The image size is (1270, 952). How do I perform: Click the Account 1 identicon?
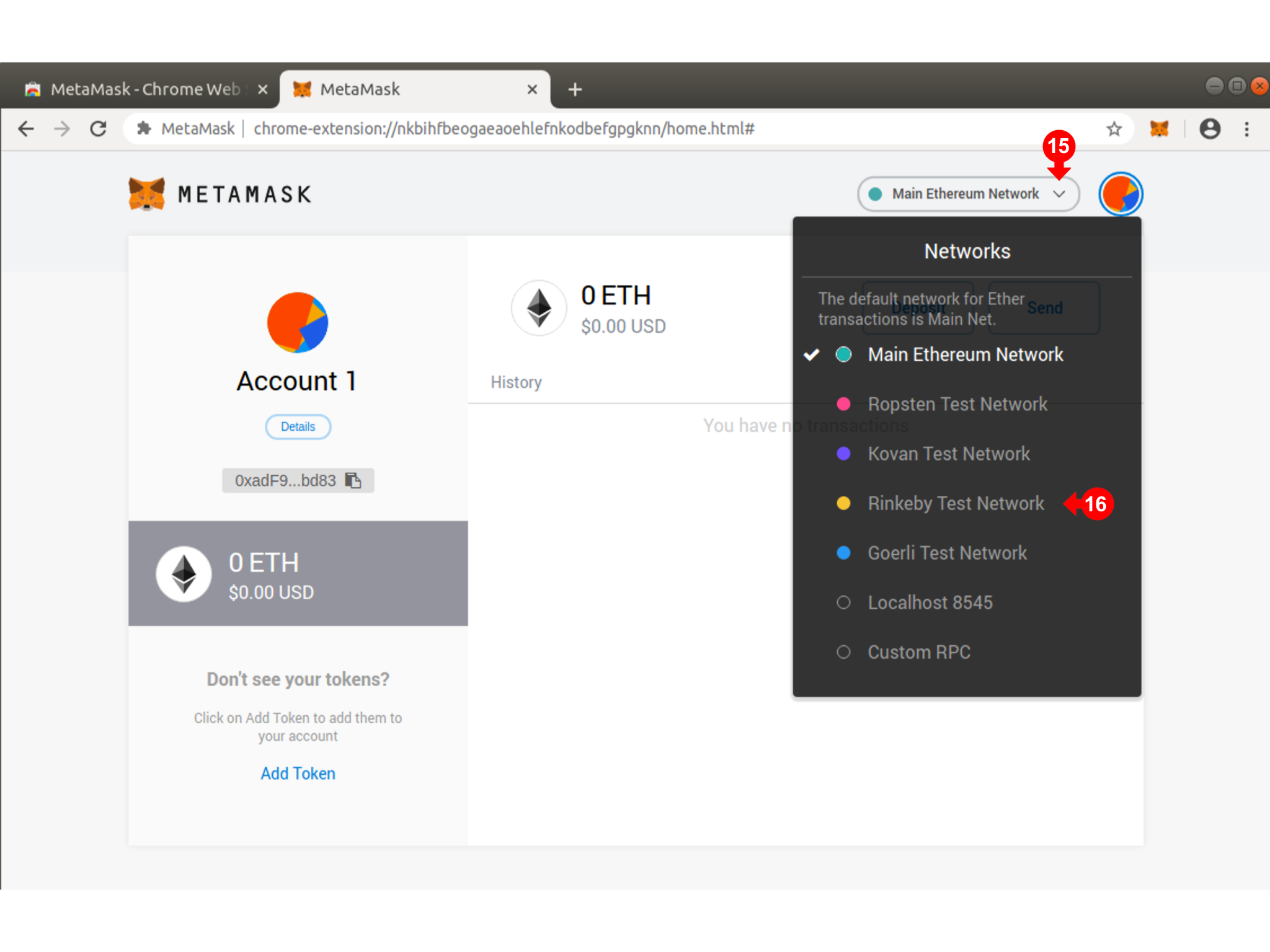point(298,322)
